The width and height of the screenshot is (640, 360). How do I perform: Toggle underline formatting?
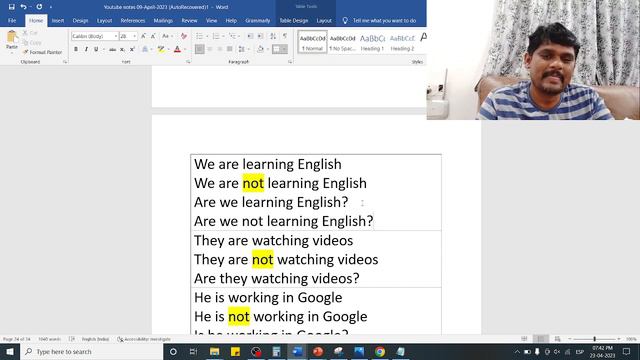pyautogui.click(x=96, y=49)
